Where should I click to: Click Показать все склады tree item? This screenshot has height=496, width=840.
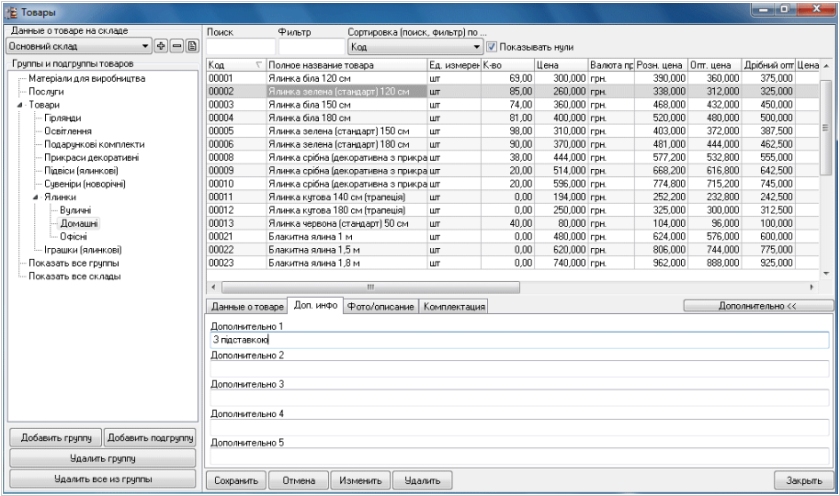click(x=74, y=276)
